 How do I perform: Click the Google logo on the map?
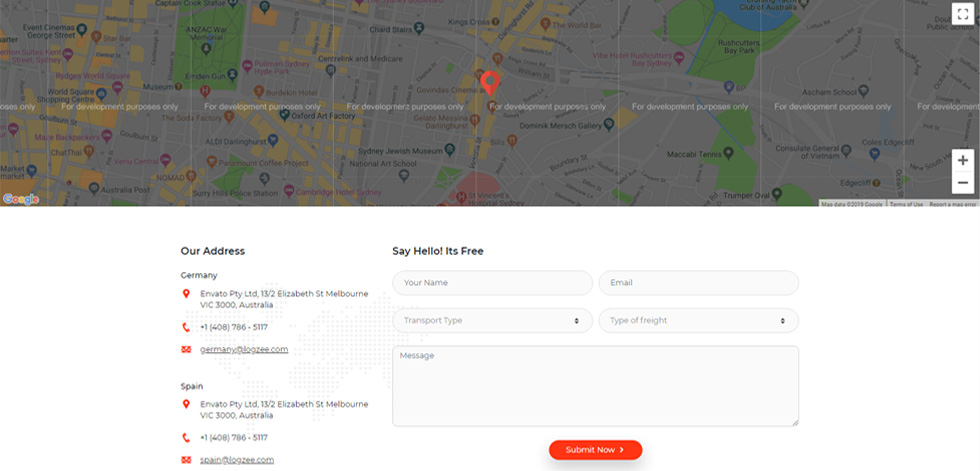21,199
